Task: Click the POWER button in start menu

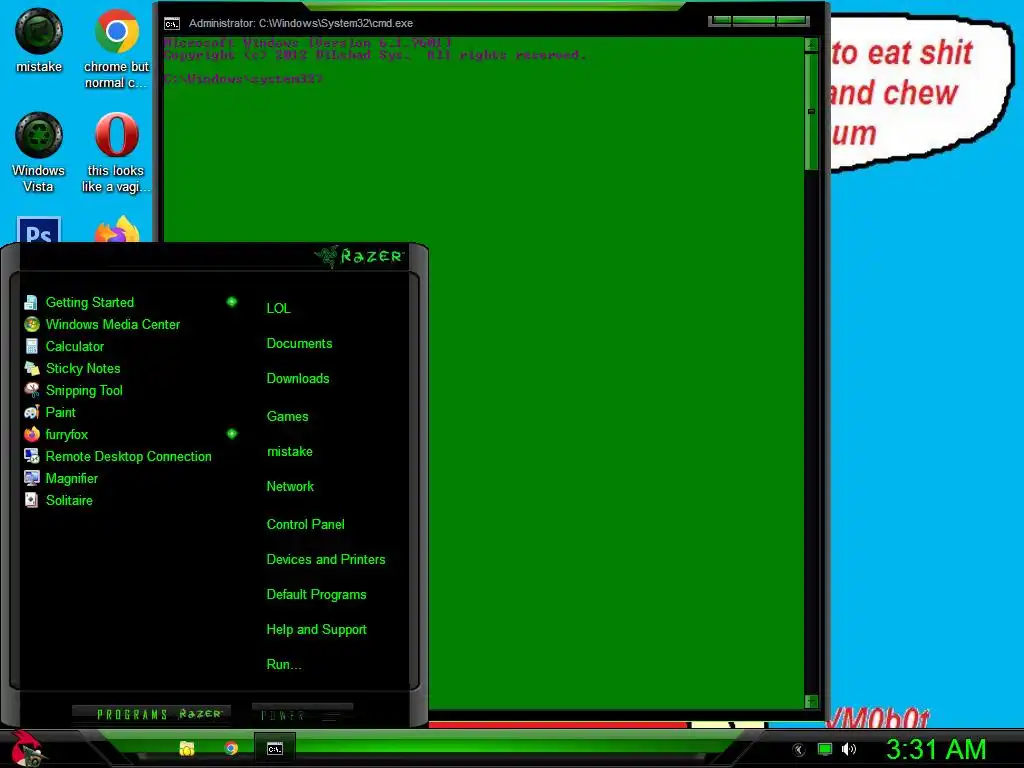Action: [x=302, y=715]
